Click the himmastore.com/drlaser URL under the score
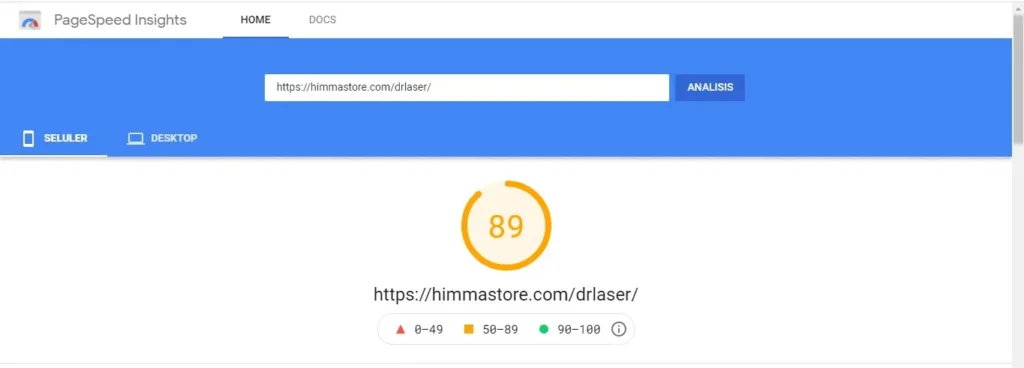The image size is (1024, 368). click(505, 294)
